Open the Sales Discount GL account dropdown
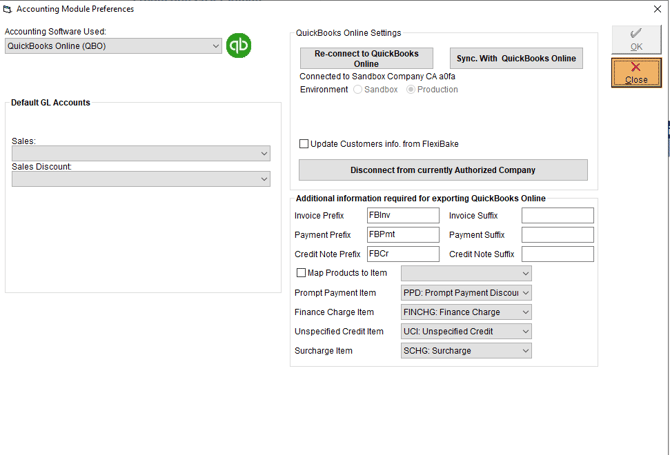 [141, 179]
